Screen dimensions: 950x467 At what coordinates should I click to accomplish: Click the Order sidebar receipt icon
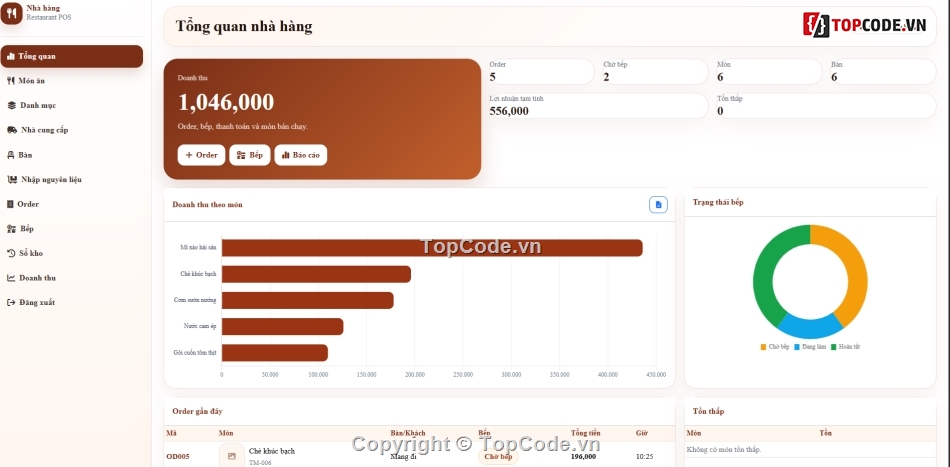[10, 204]
